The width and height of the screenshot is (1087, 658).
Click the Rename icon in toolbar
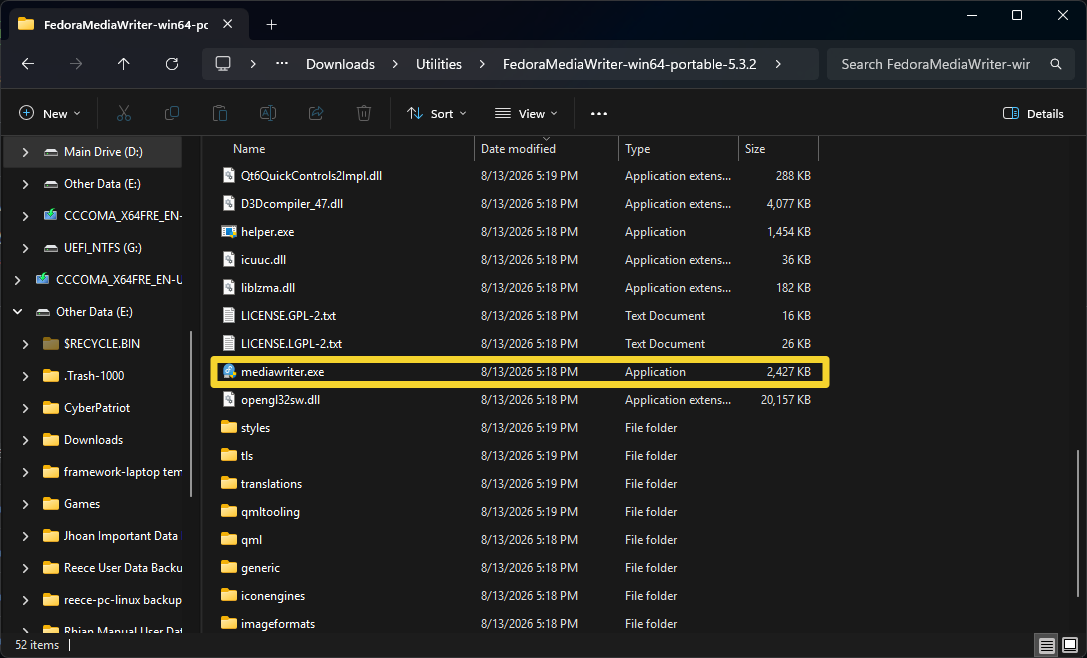point(268,113)
